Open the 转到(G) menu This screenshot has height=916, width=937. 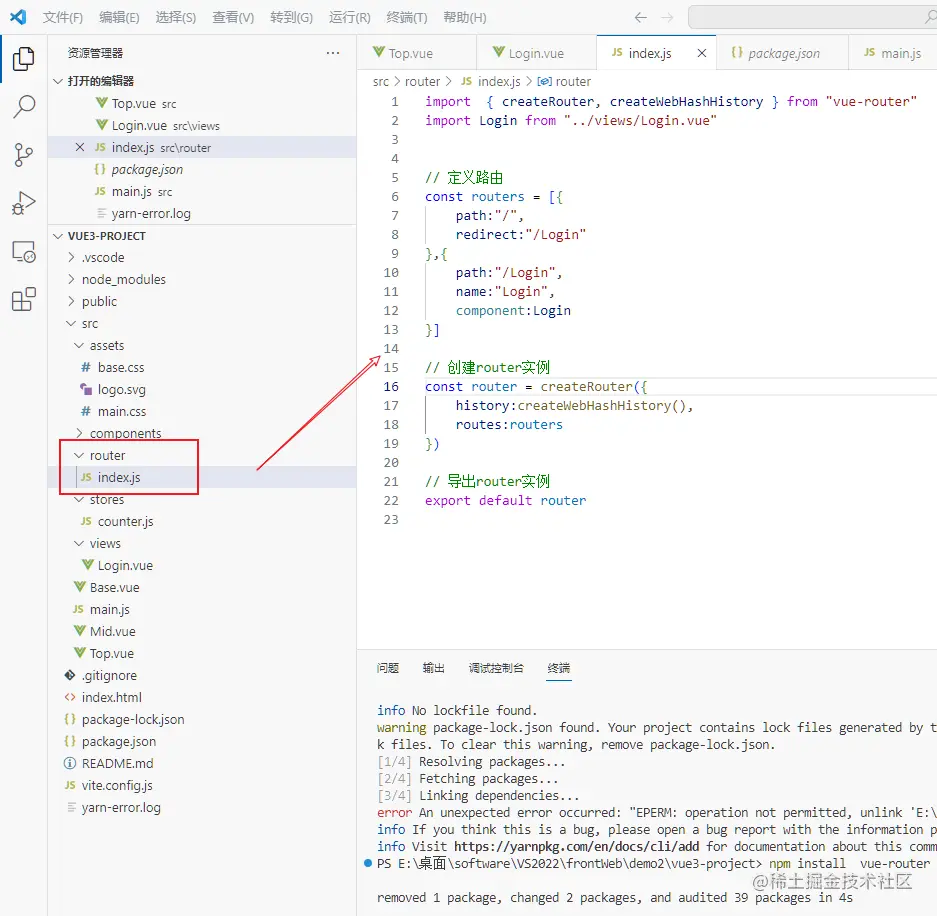coord(291,17)
